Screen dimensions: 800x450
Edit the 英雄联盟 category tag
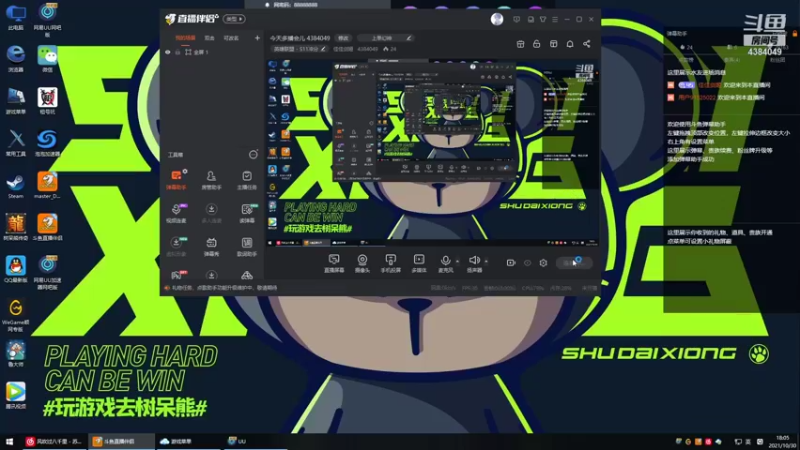[x=298, y=49]
